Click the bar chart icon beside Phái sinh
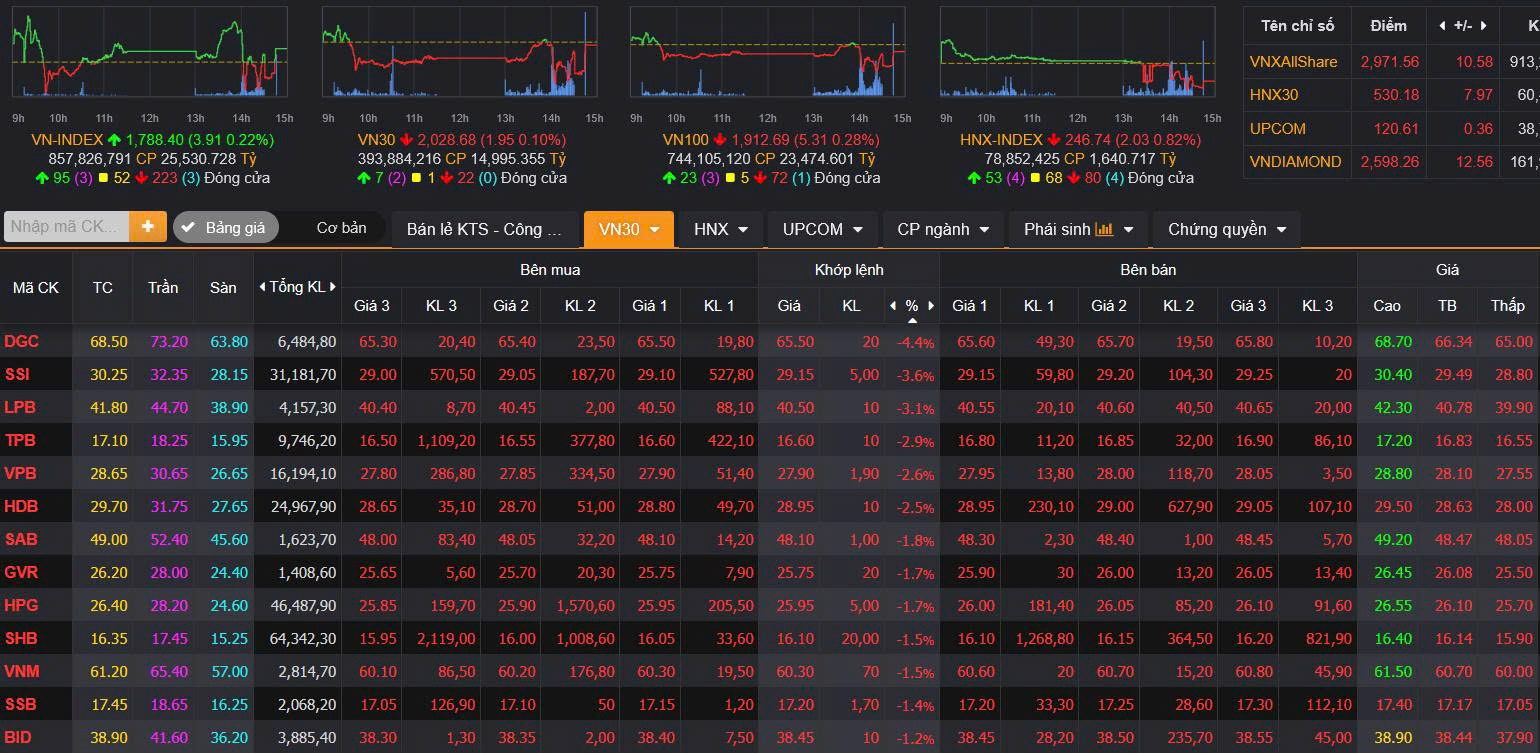The height and width of the screenshot is (753, 1540). [x=1104, y=229]
